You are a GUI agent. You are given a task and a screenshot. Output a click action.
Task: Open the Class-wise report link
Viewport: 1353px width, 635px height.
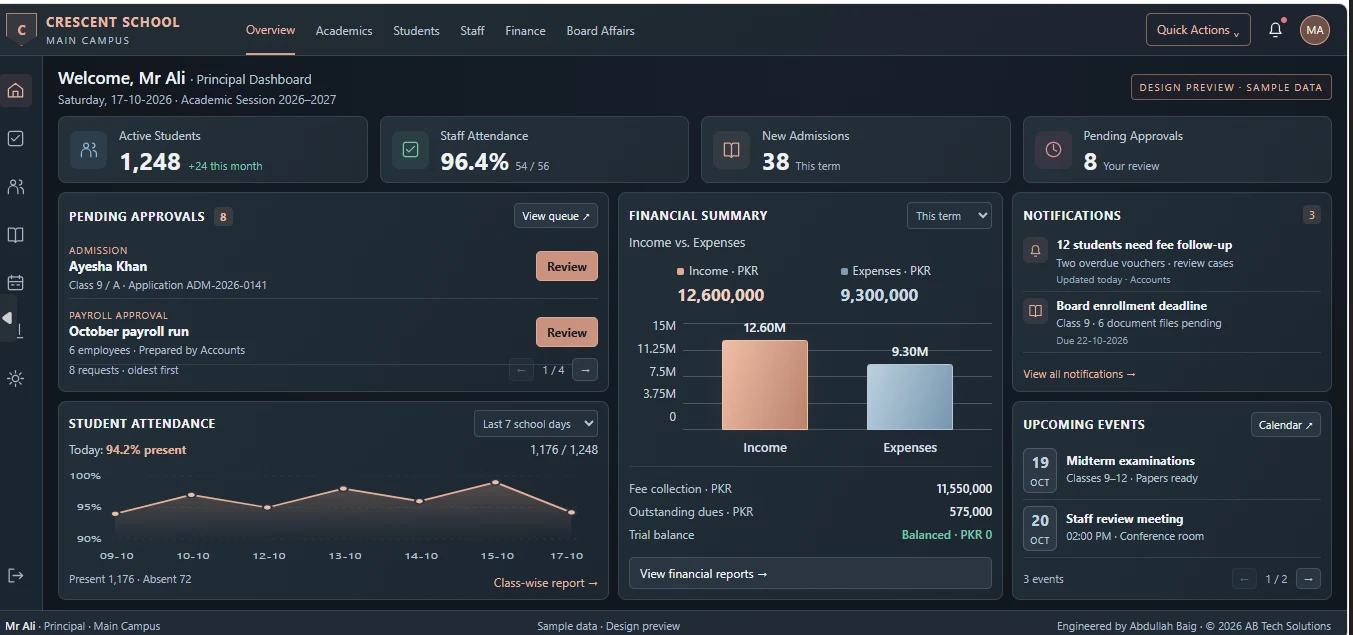pyautogui.click(x=545, y=583)
